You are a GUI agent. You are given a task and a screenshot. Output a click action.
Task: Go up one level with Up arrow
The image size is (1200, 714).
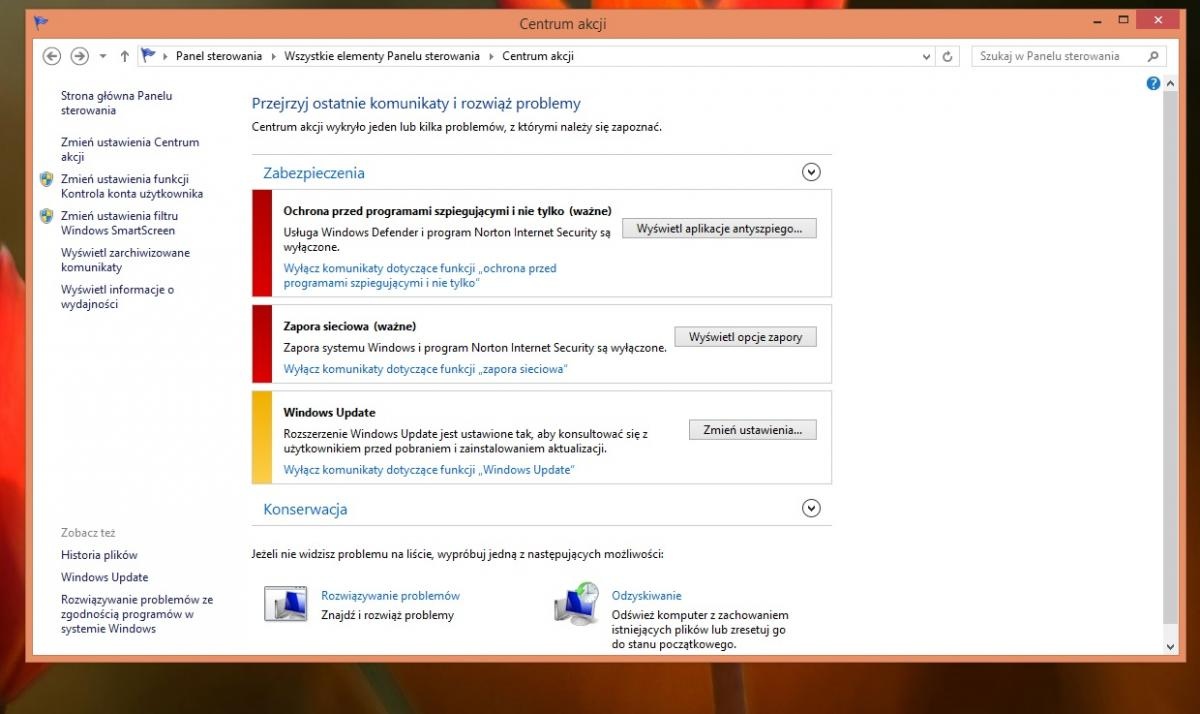tap(124, 57)
